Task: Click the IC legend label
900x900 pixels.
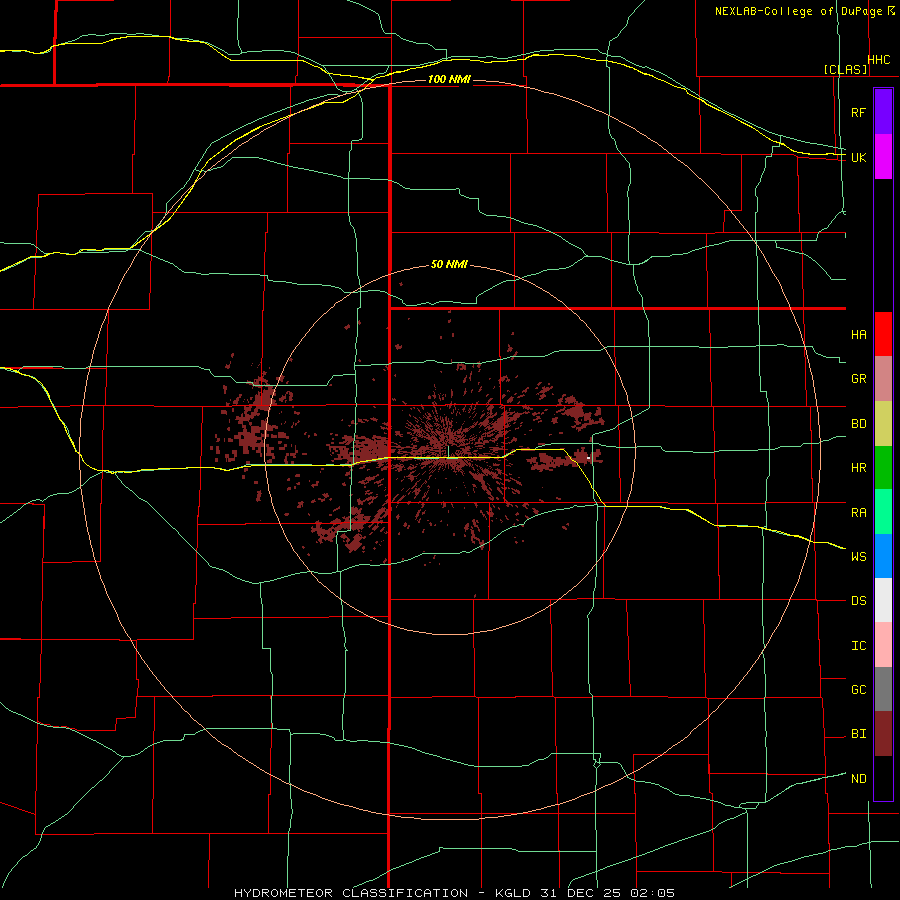Action: (858, 646)
